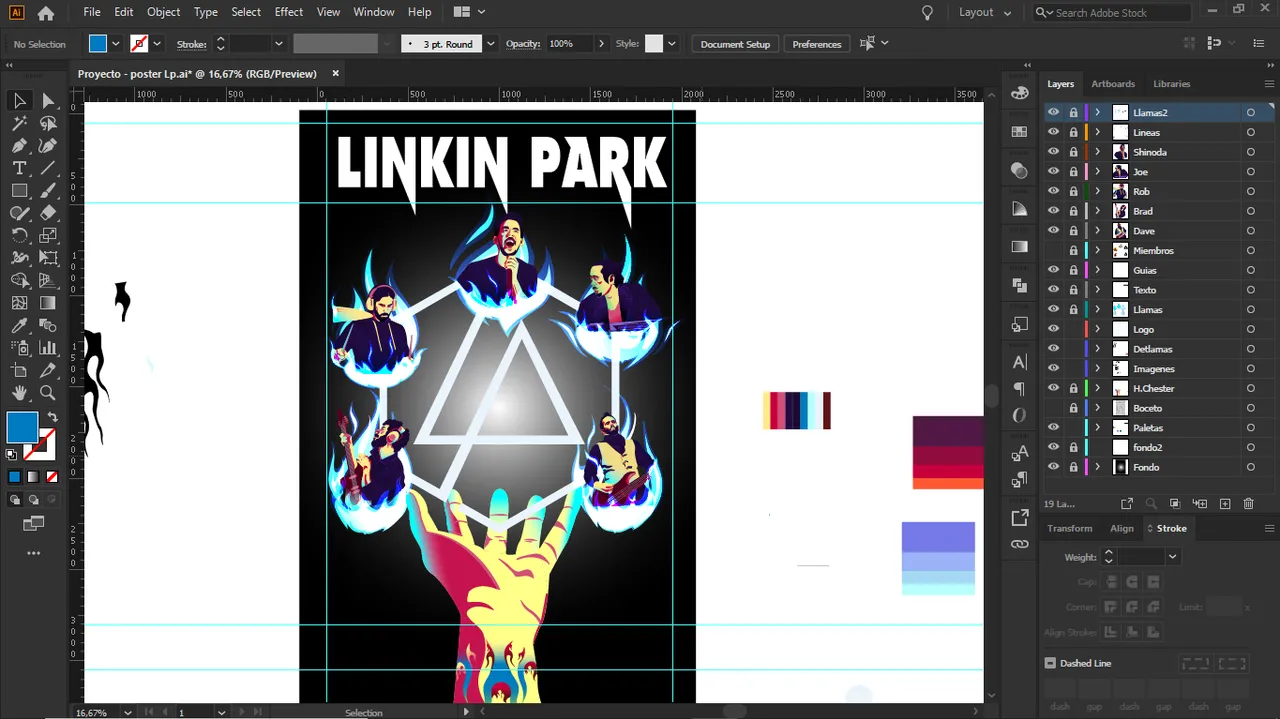This screenshot has width=1280, height=719.
Task: Select the Artboard tool
Action: 19,371
